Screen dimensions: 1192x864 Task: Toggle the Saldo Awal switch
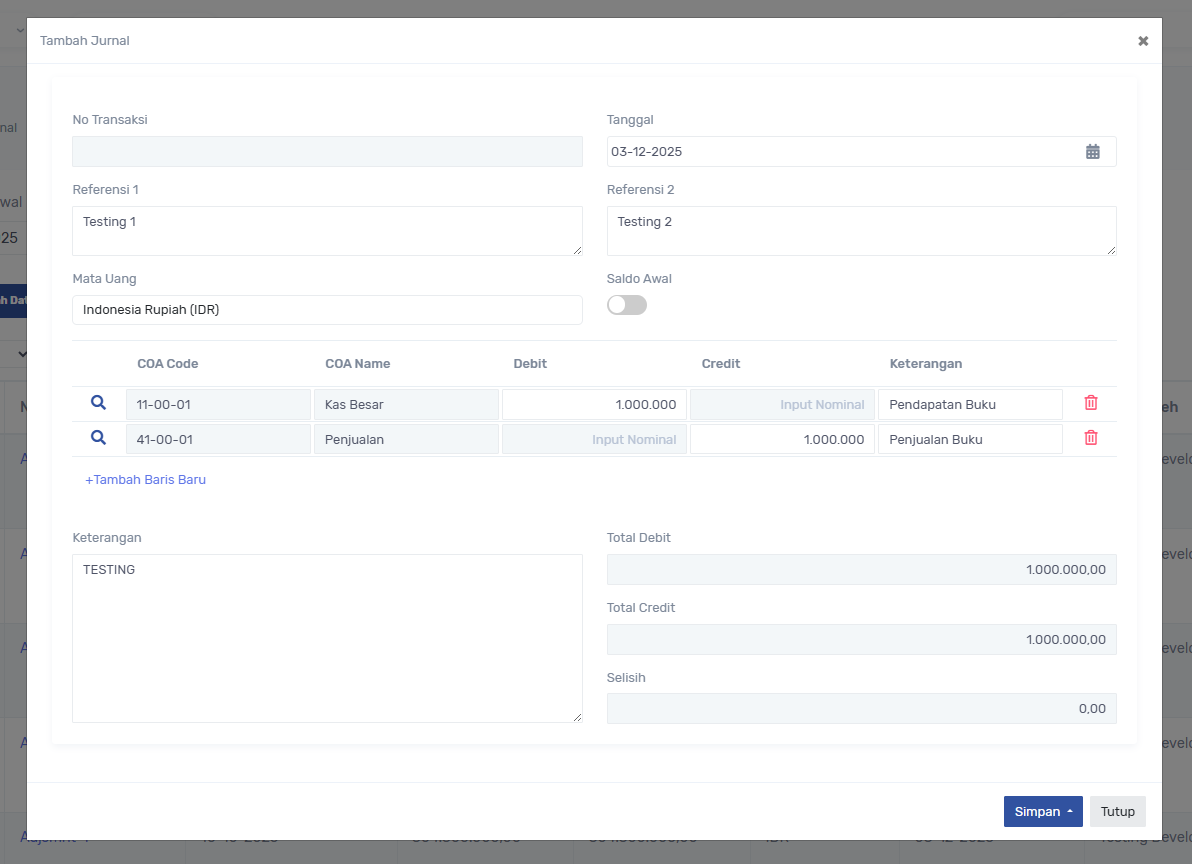pos(627,305)
